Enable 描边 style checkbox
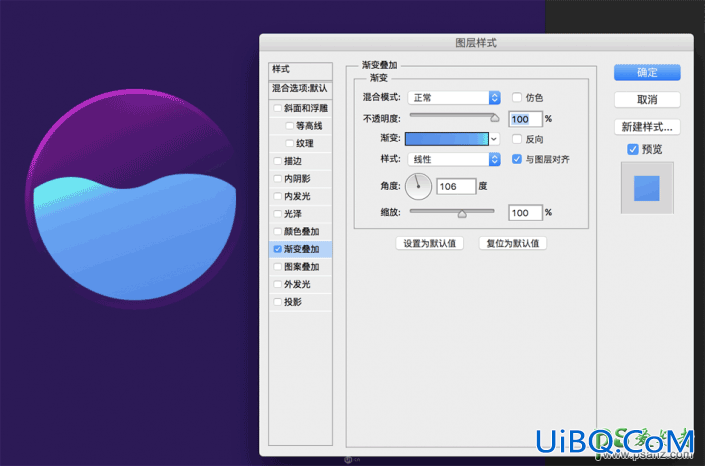The image size is (705, 466). (x=277, y=161)
